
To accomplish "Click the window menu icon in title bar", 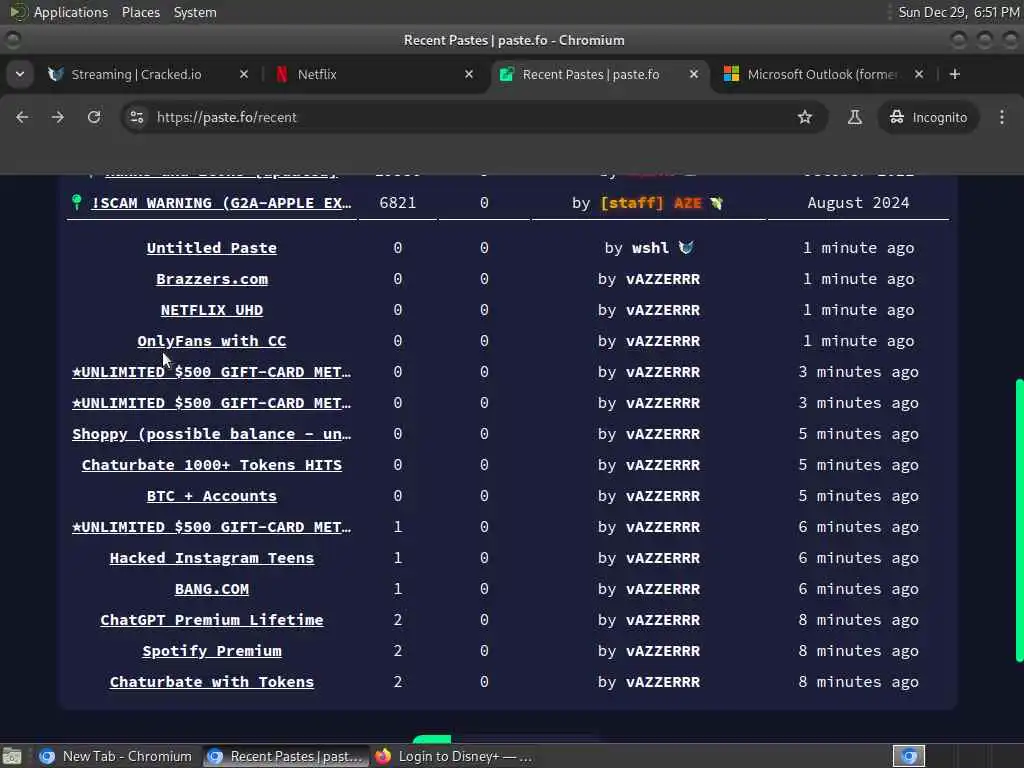I will [12, 40].
